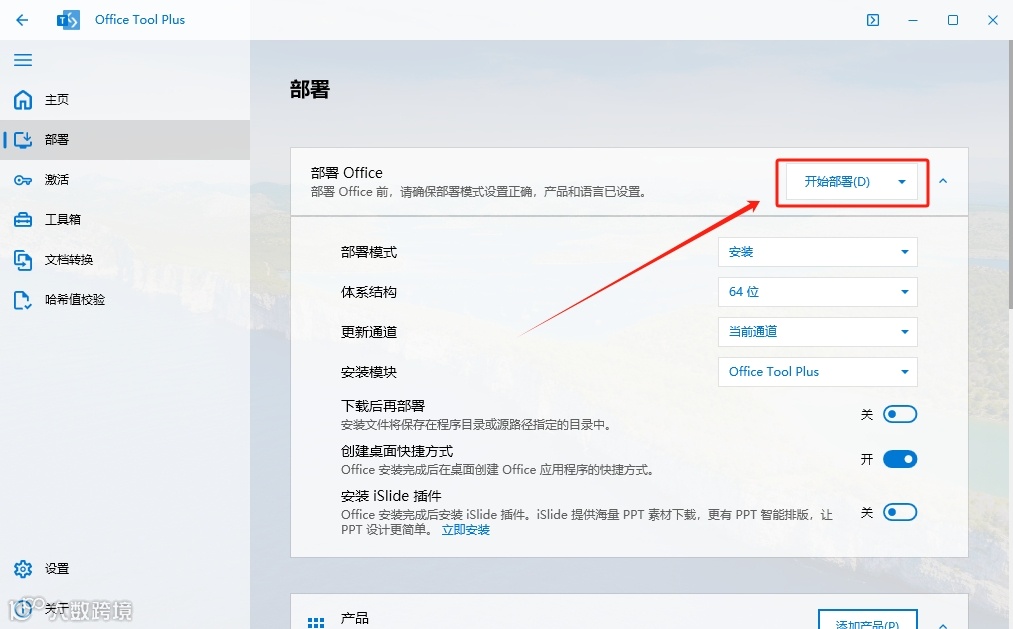
Task: Open the 工具箱 page
Action: coord(125,220)
